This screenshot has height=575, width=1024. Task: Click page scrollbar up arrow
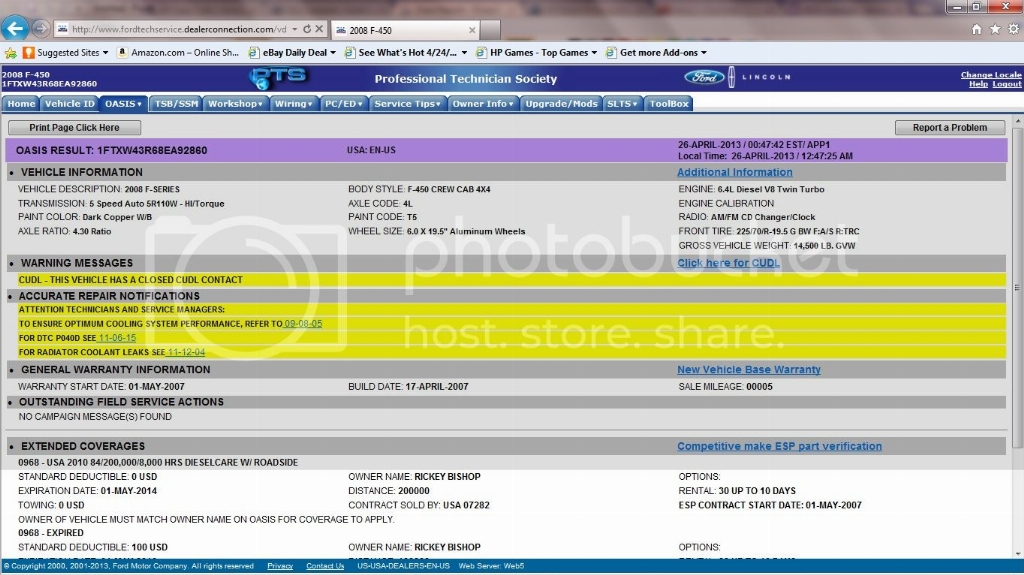pos(1017,122)
